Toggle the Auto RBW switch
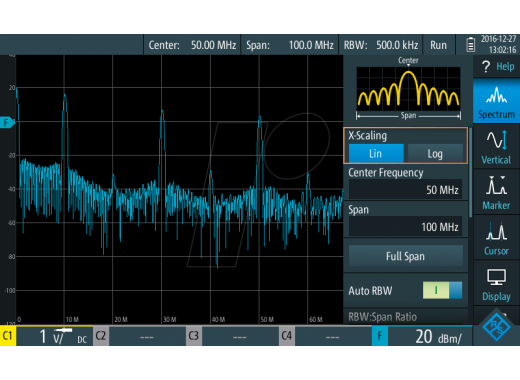Viewport: 520px width, 380px height. pos(442,290)
